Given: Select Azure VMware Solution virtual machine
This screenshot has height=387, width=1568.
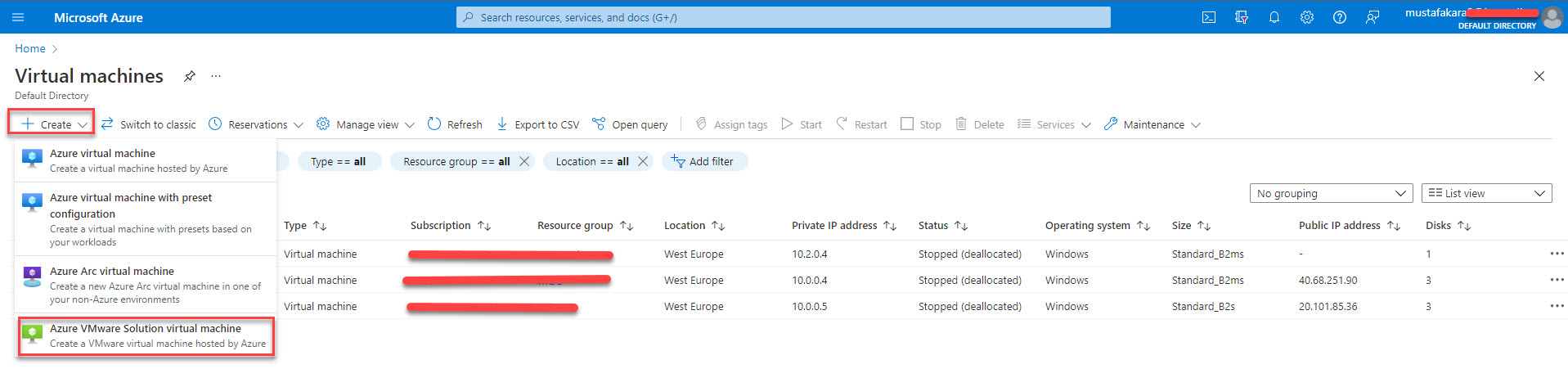Looking at the screenshot, I should click(146, 335).
